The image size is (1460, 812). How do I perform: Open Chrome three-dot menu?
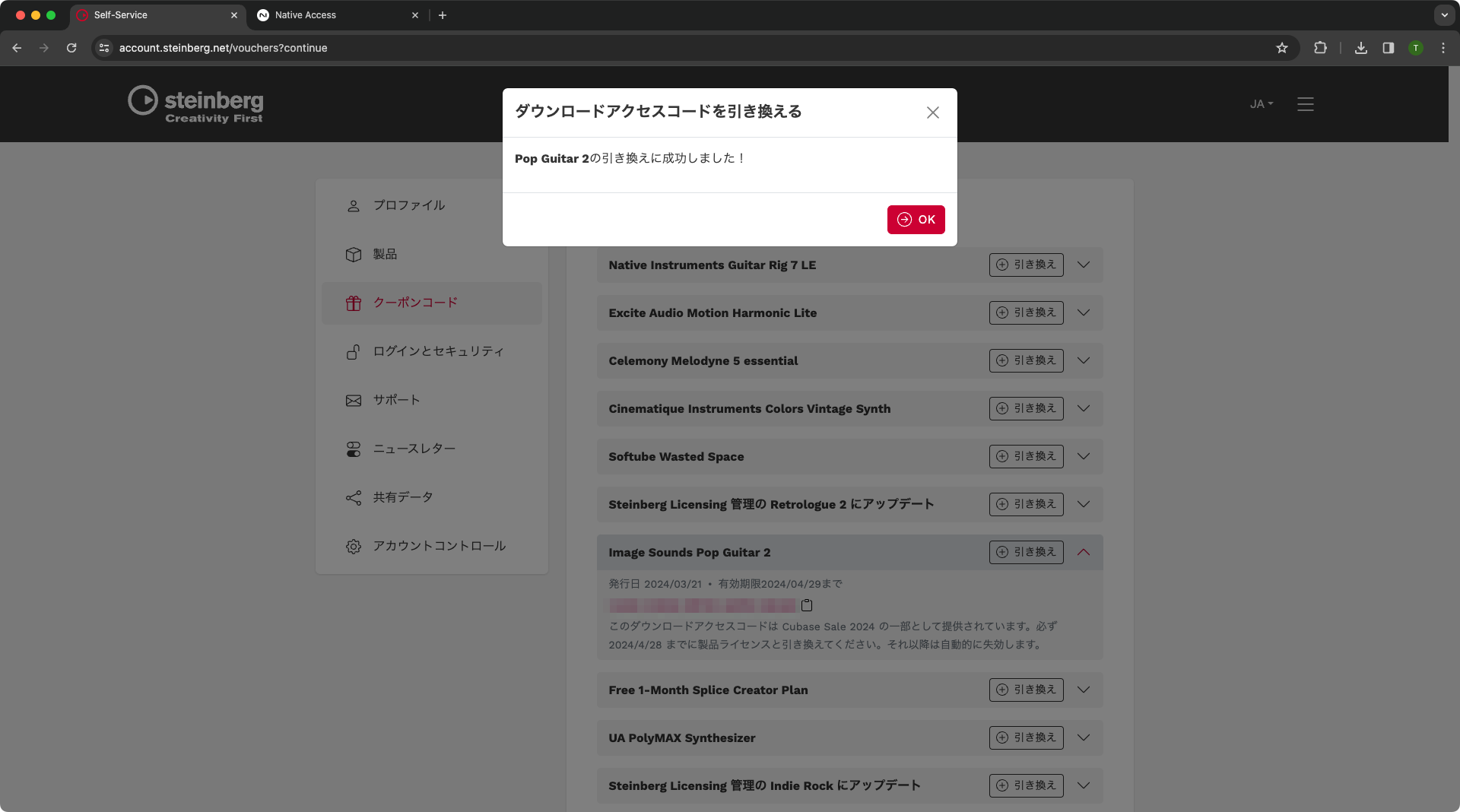tap(1443, 48)
